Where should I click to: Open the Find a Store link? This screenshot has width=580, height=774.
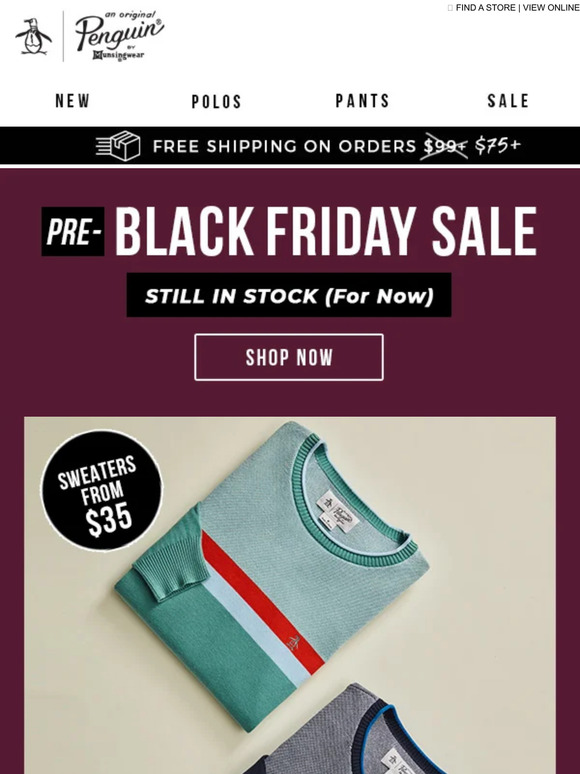[485, 8]
